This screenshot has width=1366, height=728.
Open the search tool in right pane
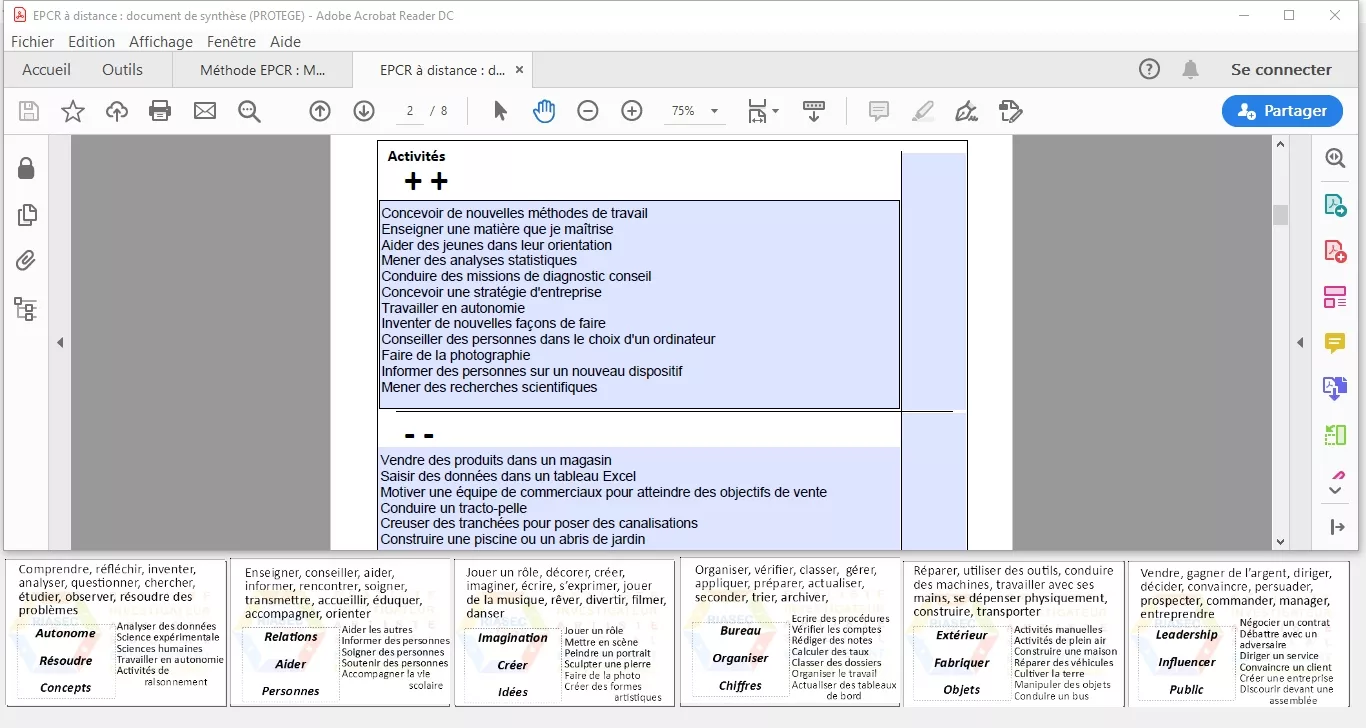coord(1335,158)
